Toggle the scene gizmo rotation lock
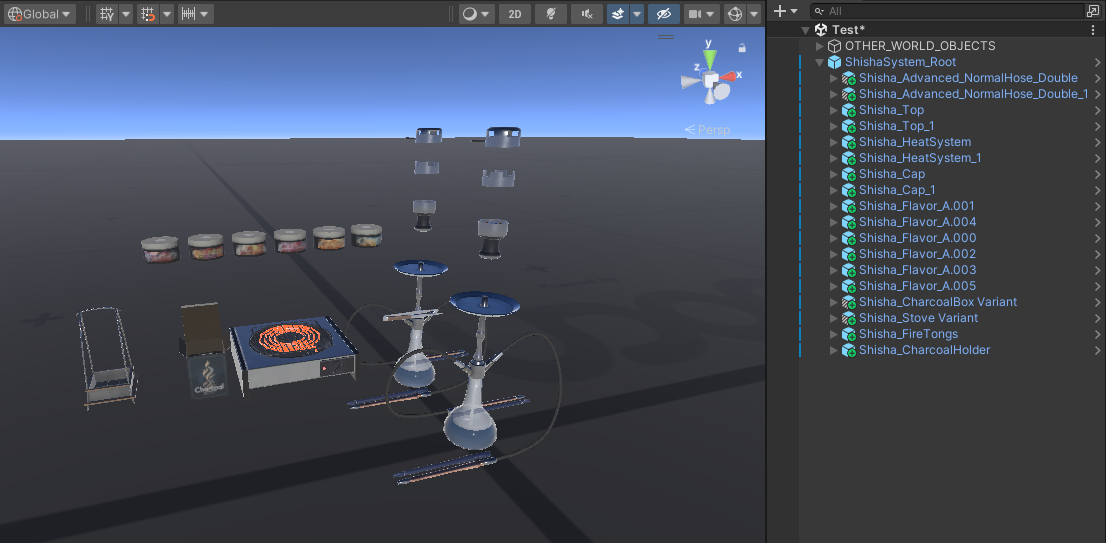Viewport: 1106px width, 543px height. [x=741, y=48]
